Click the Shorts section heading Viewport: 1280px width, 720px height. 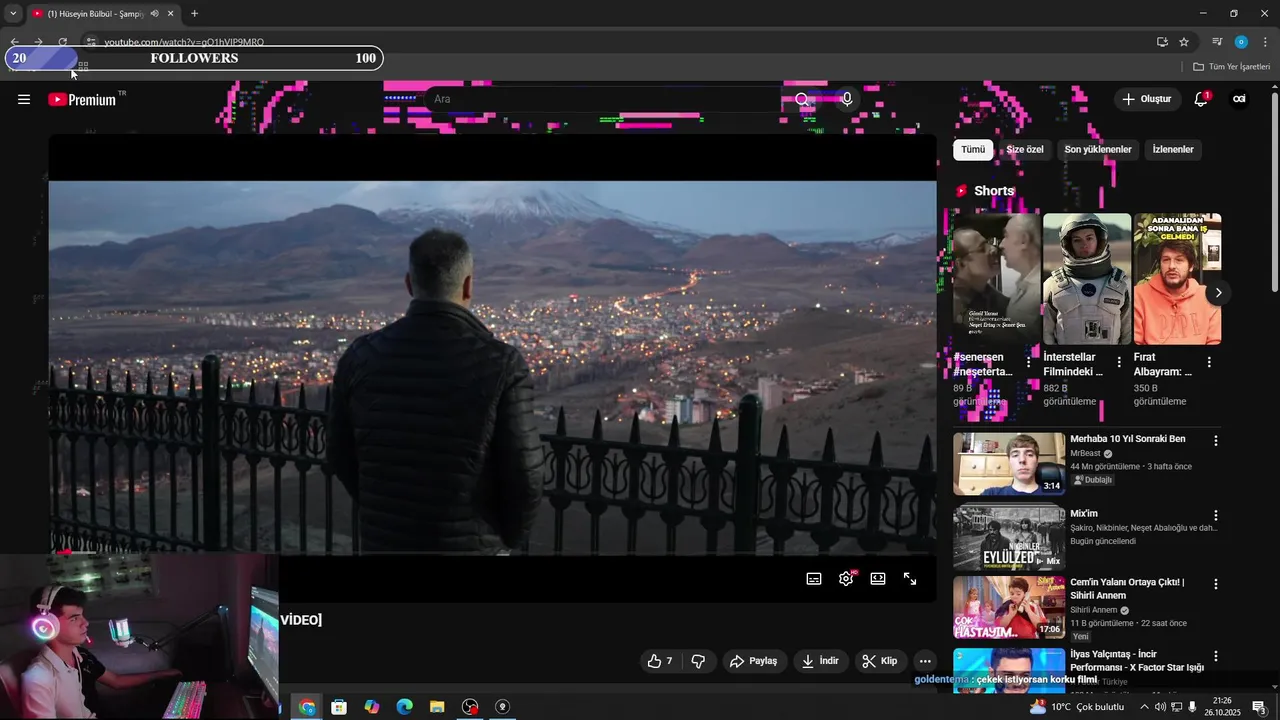pyautogui.click(x=994, y=191)
